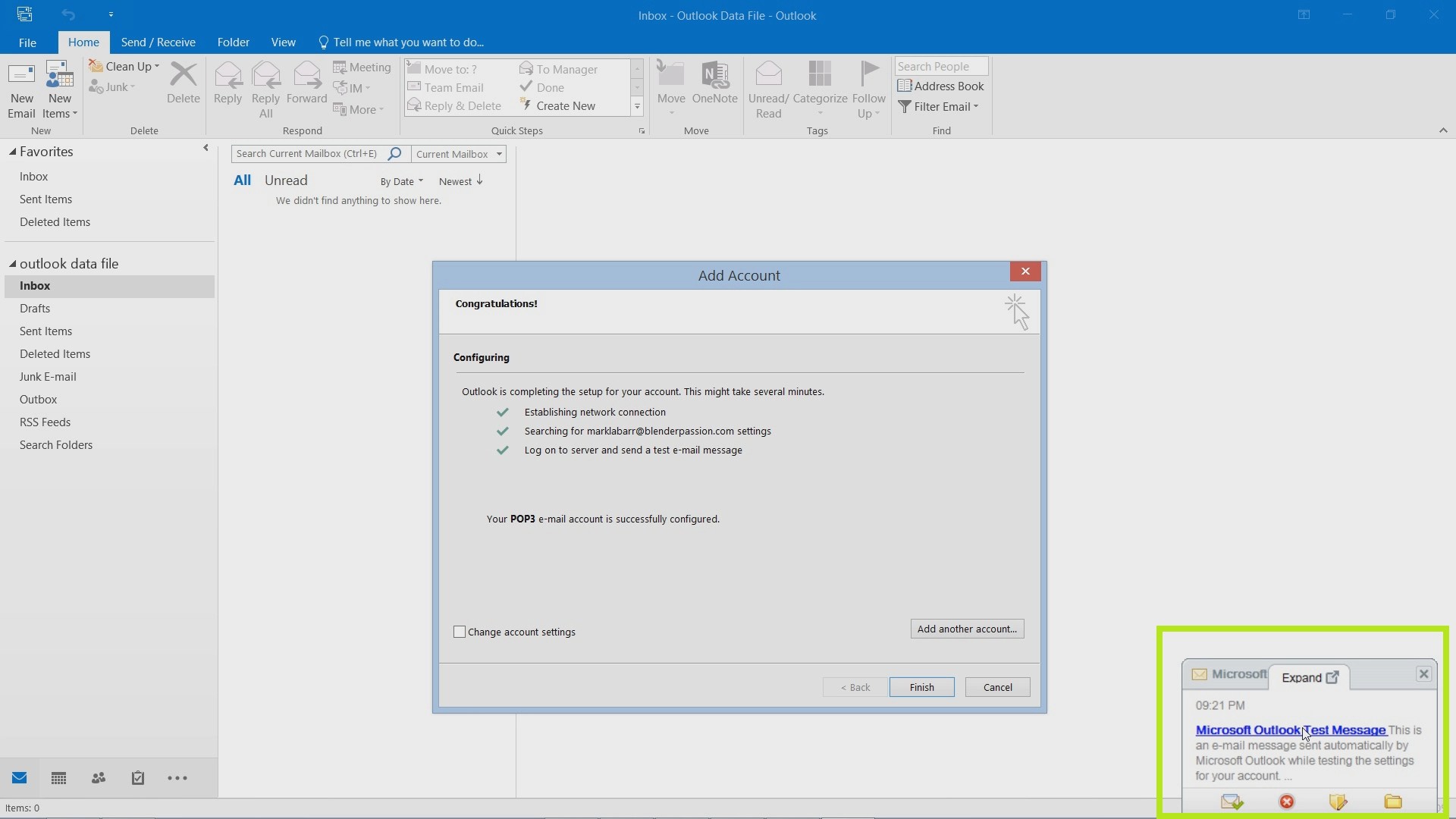Click Expand in the notification popup
This screenshot has height=819, width=1456.
[x=1310, y=677]
